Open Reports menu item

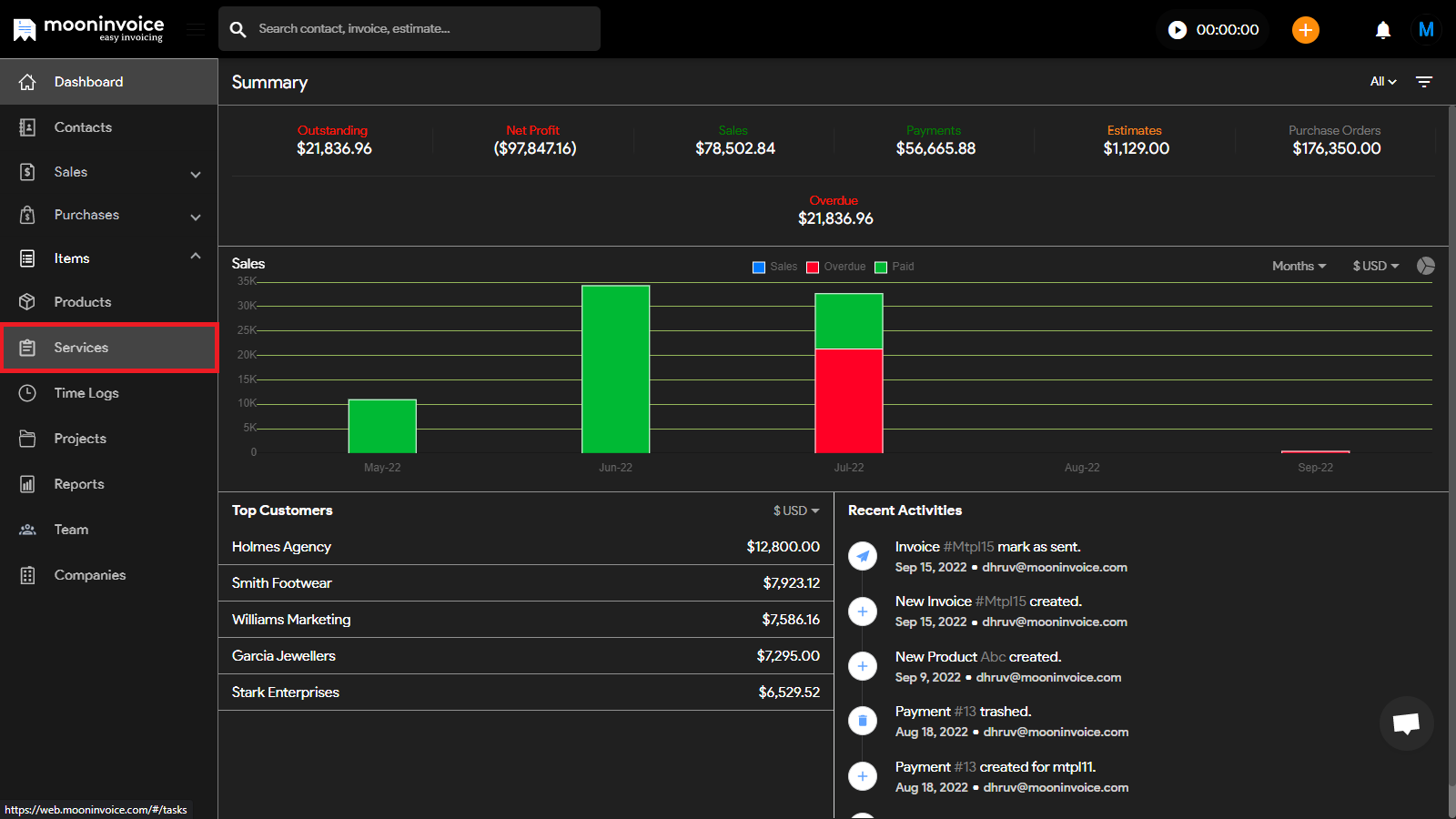(x=109, y=484)
